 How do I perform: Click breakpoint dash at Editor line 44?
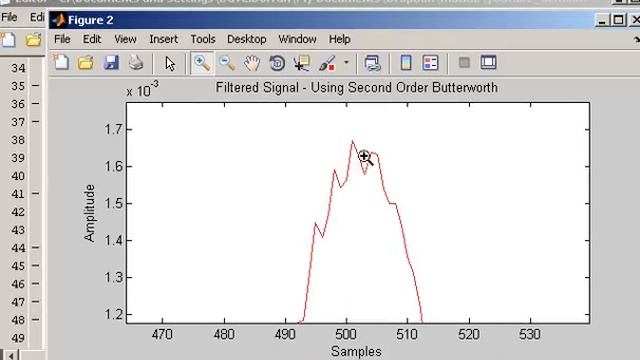[36, 247]
